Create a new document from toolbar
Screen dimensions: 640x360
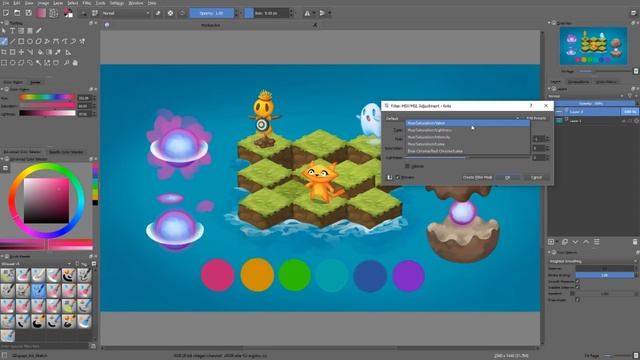[6, 13]
